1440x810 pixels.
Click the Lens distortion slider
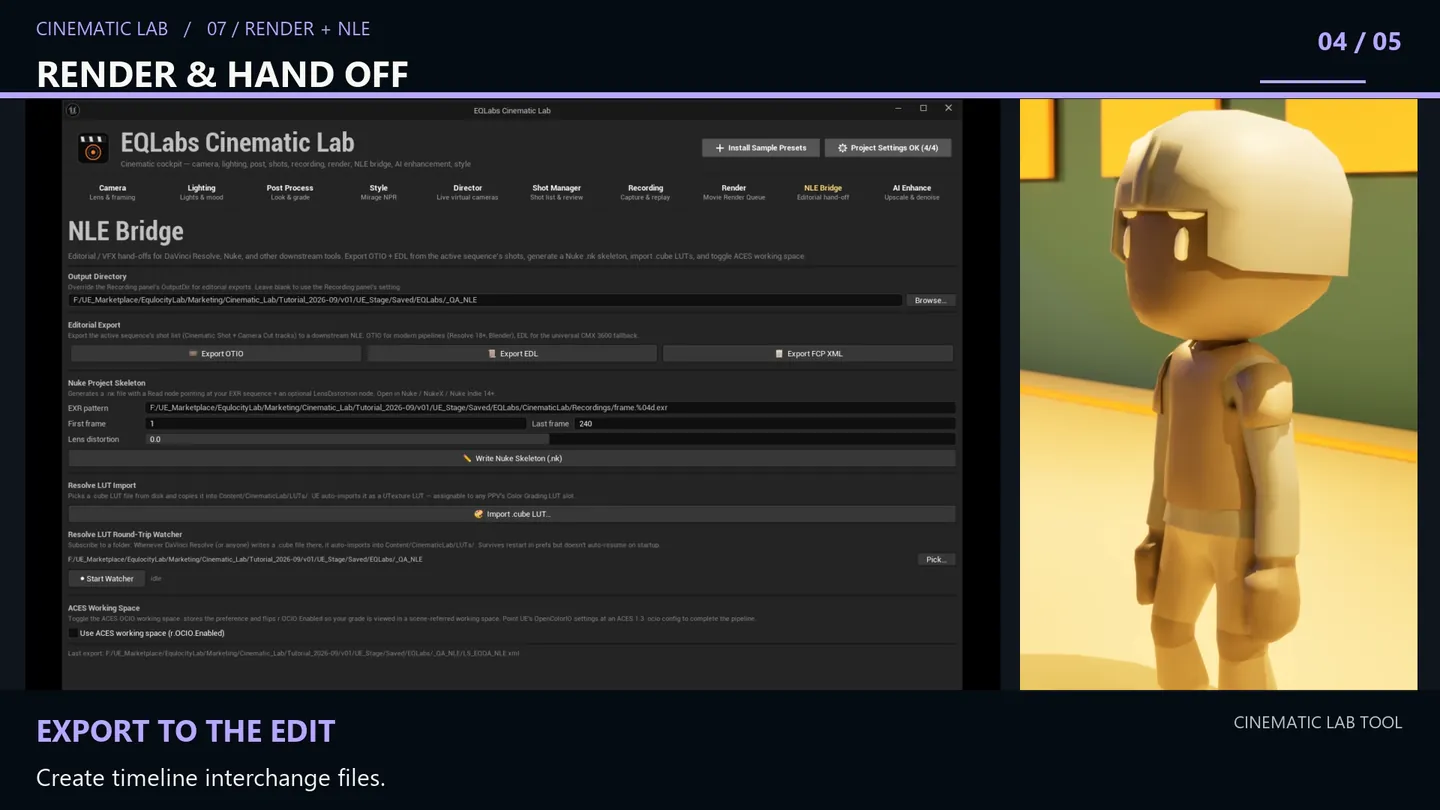[550, 439]
